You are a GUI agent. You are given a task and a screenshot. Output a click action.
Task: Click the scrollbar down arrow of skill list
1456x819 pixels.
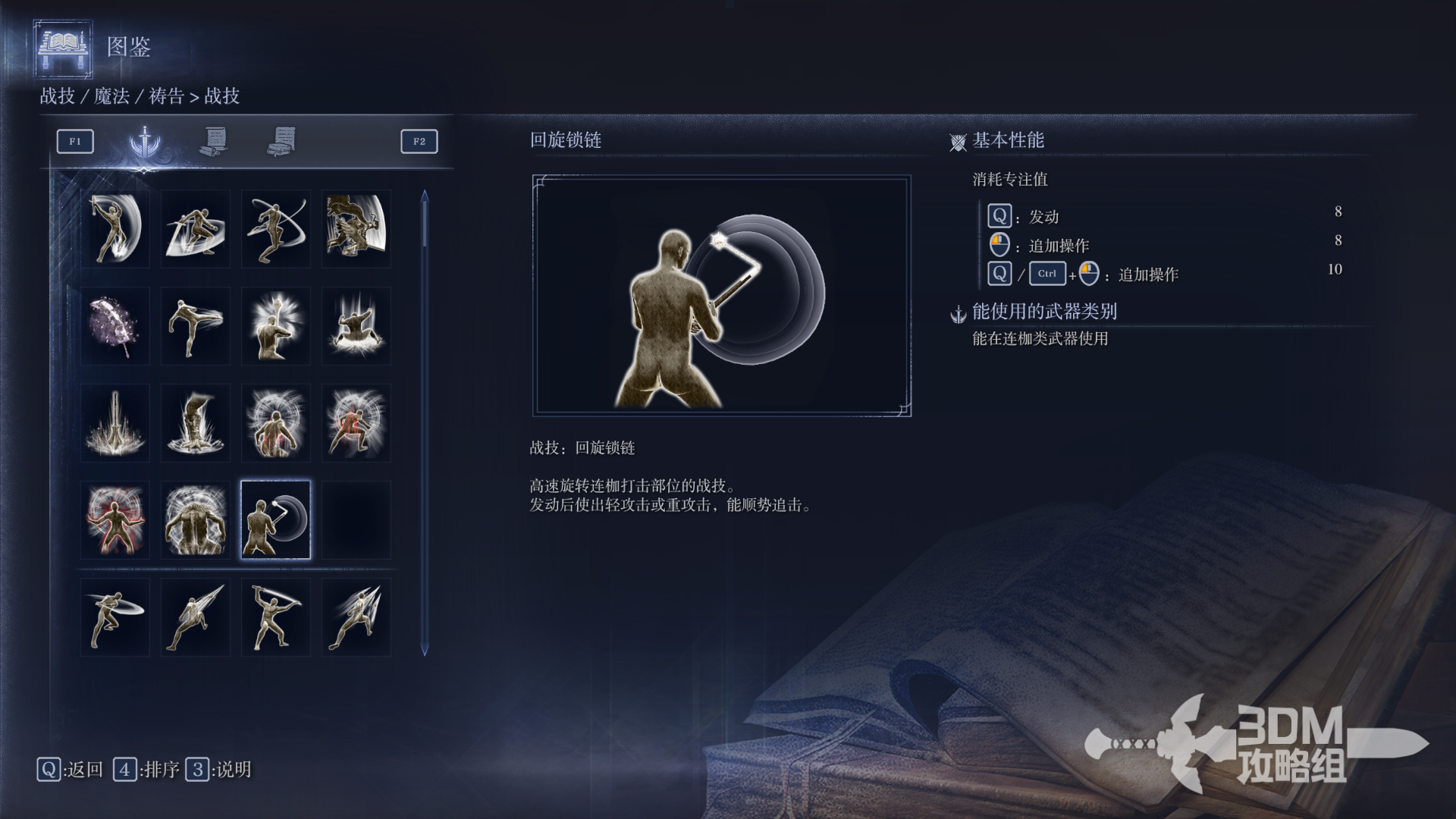pos(425,650)
